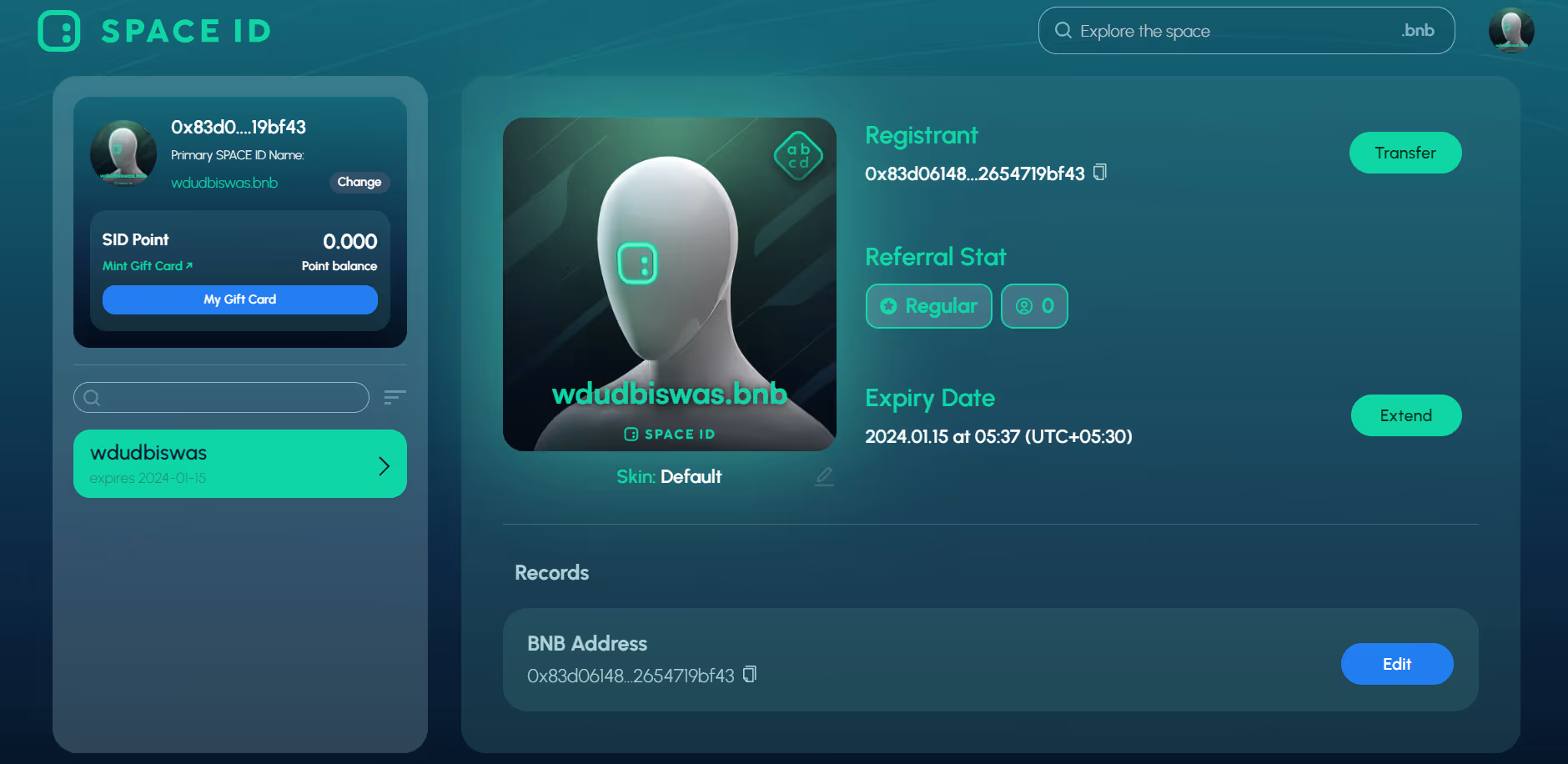Click the pencil icon to edit skin

[824, 476]
